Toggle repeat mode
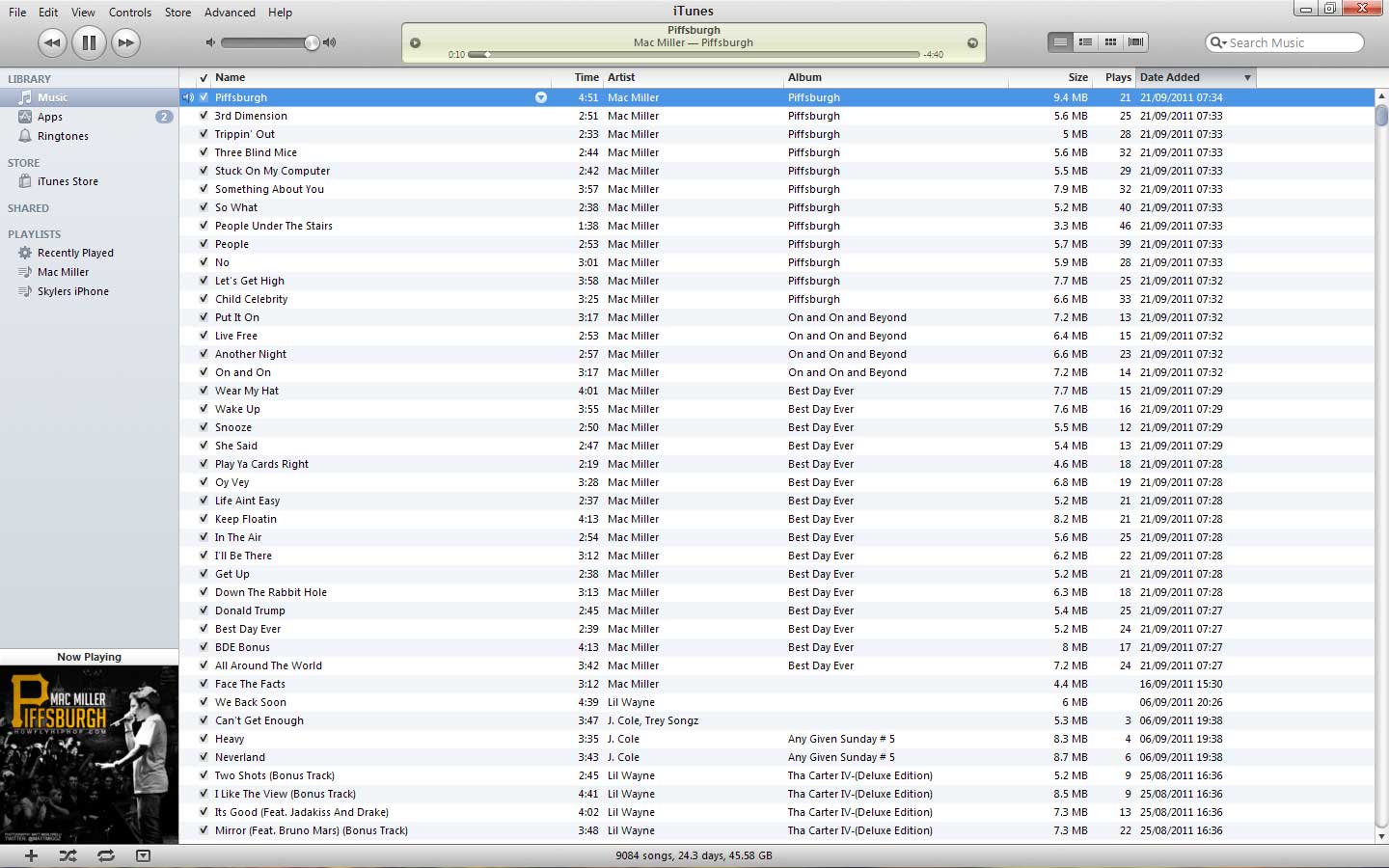 coord(105,855)
